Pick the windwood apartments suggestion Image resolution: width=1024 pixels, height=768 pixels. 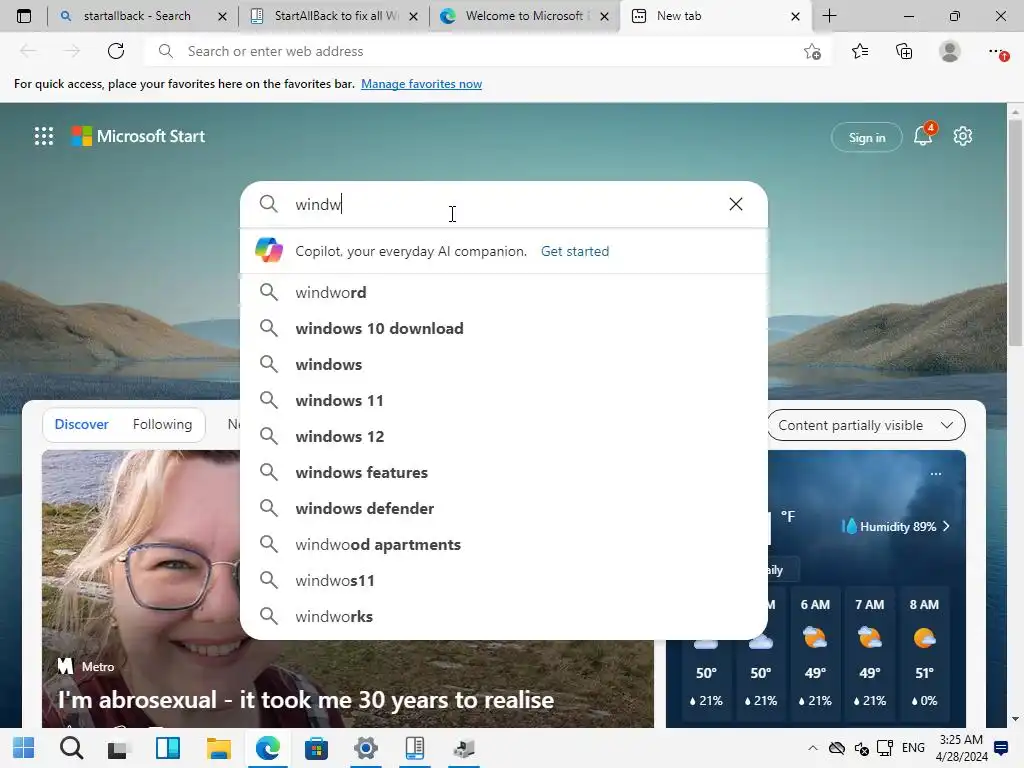(x=504, y=544)
